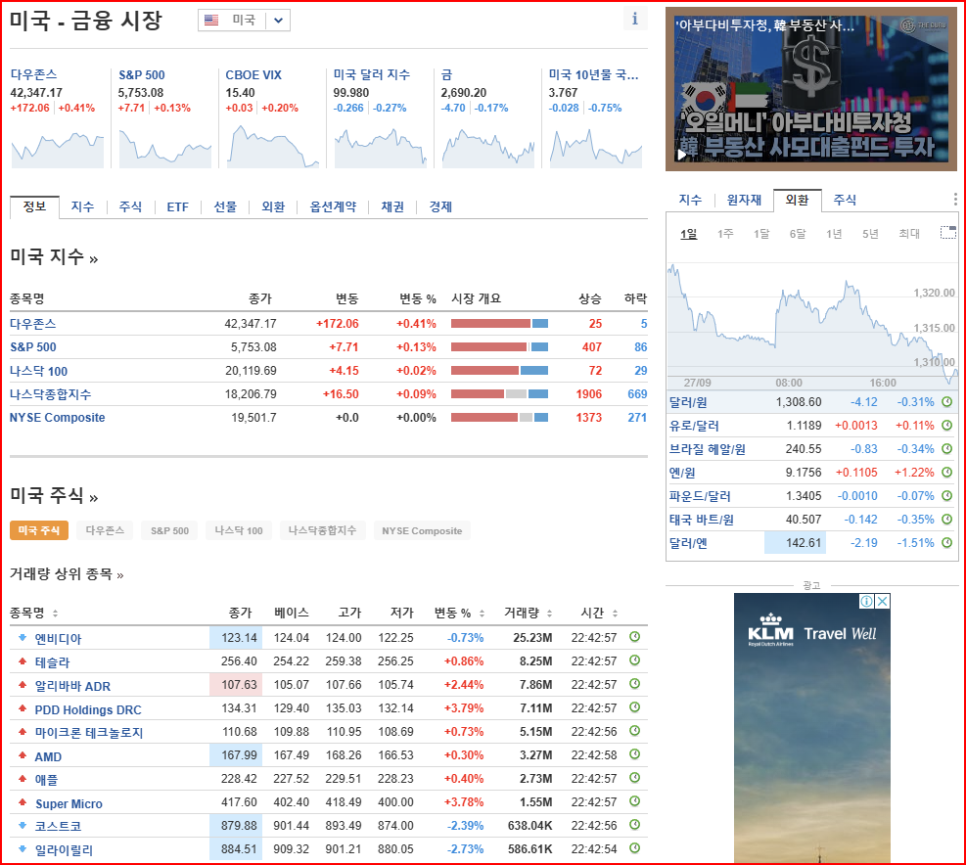Image resolution: width=966 pixels, height=865 pixels.
Task: Switch to the 지수 tab in main navigation
Action: point(82,207)
